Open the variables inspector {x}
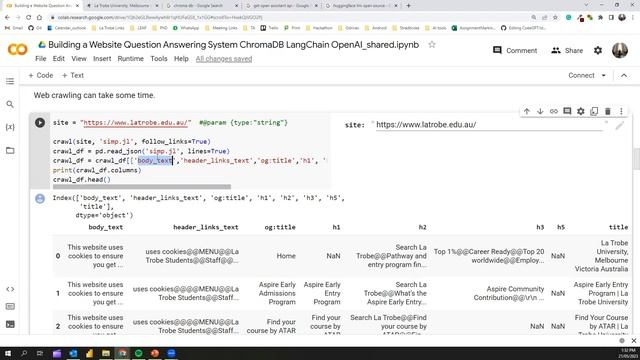The width and height of the screenshot is (640, 360). (10, 127)
